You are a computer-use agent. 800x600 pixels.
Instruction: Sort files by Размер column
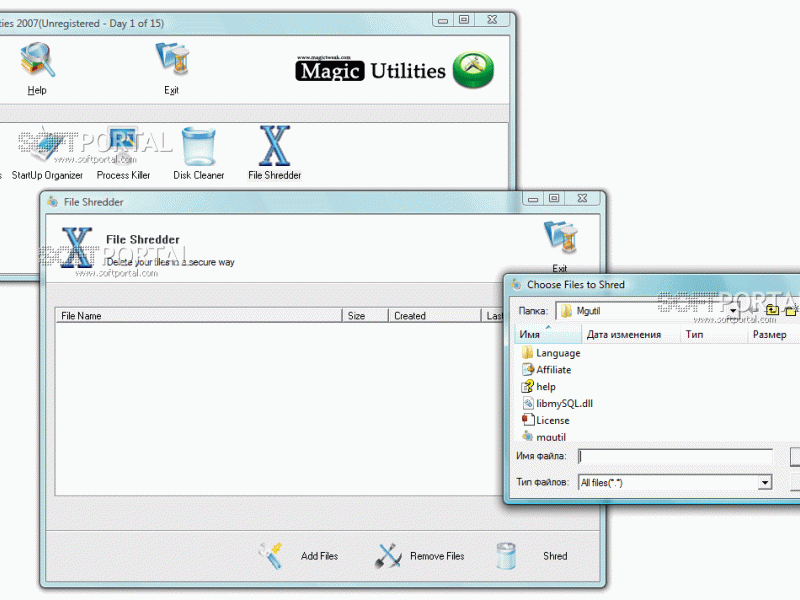773,334
